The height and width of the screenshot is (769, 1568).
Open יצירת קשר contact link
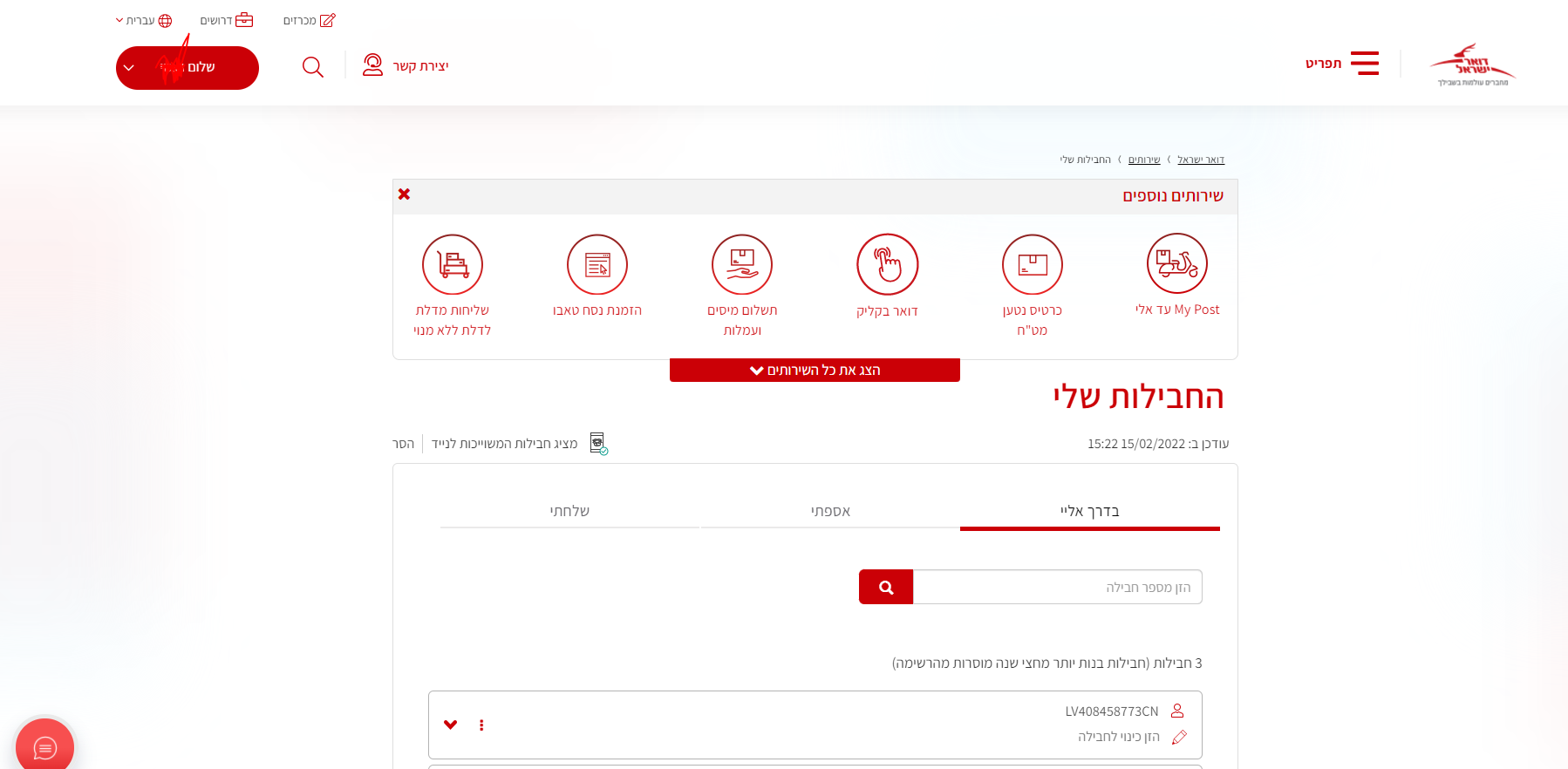(420, 66)
